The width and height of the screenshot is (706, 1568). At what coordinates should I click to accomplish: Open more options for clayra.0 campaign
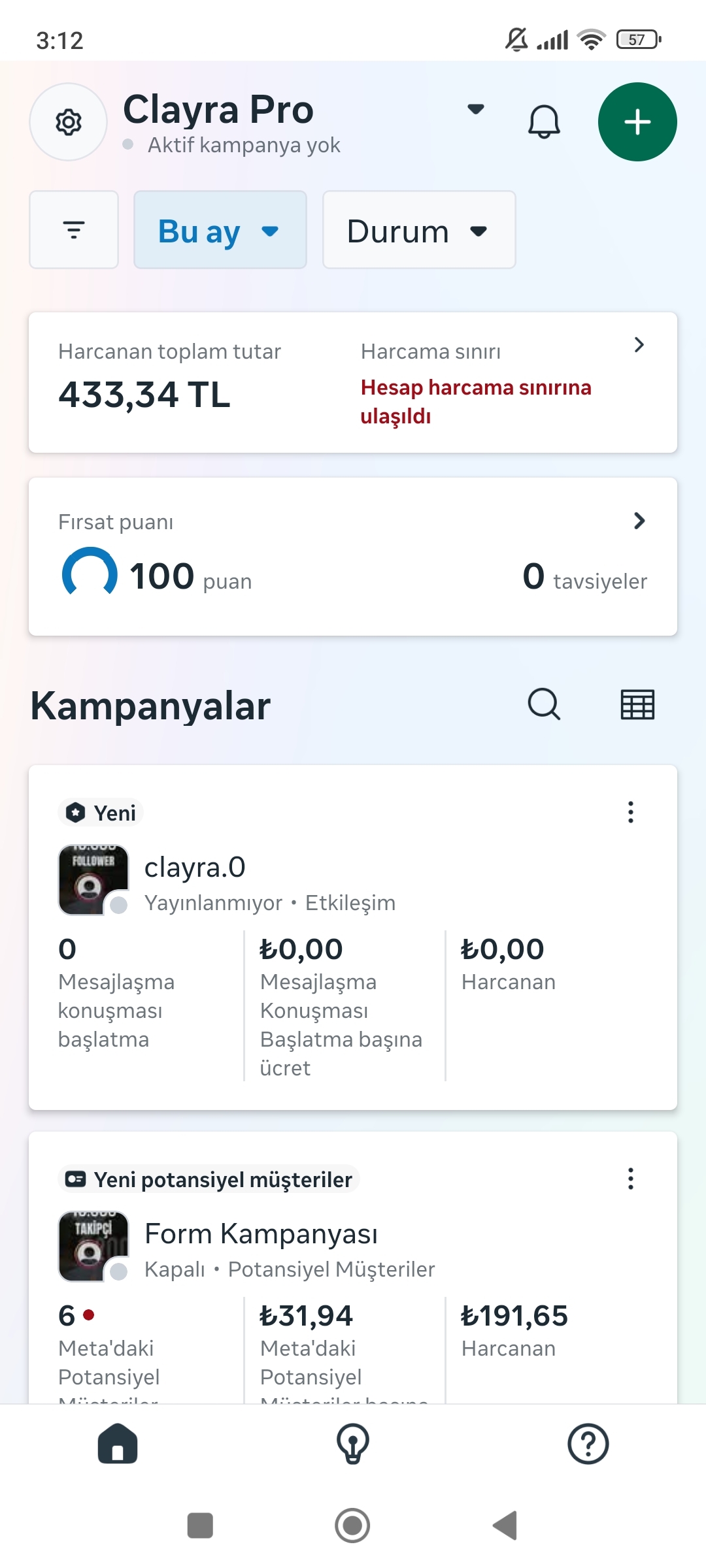click(x=631, y=812)
